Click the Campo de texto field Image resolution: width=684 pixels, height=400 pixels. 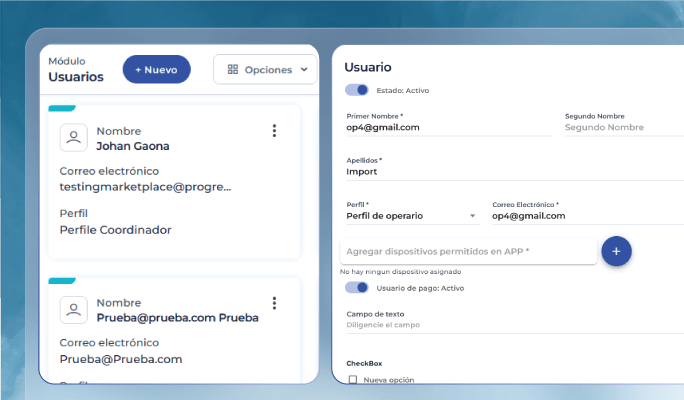point(515,325)
